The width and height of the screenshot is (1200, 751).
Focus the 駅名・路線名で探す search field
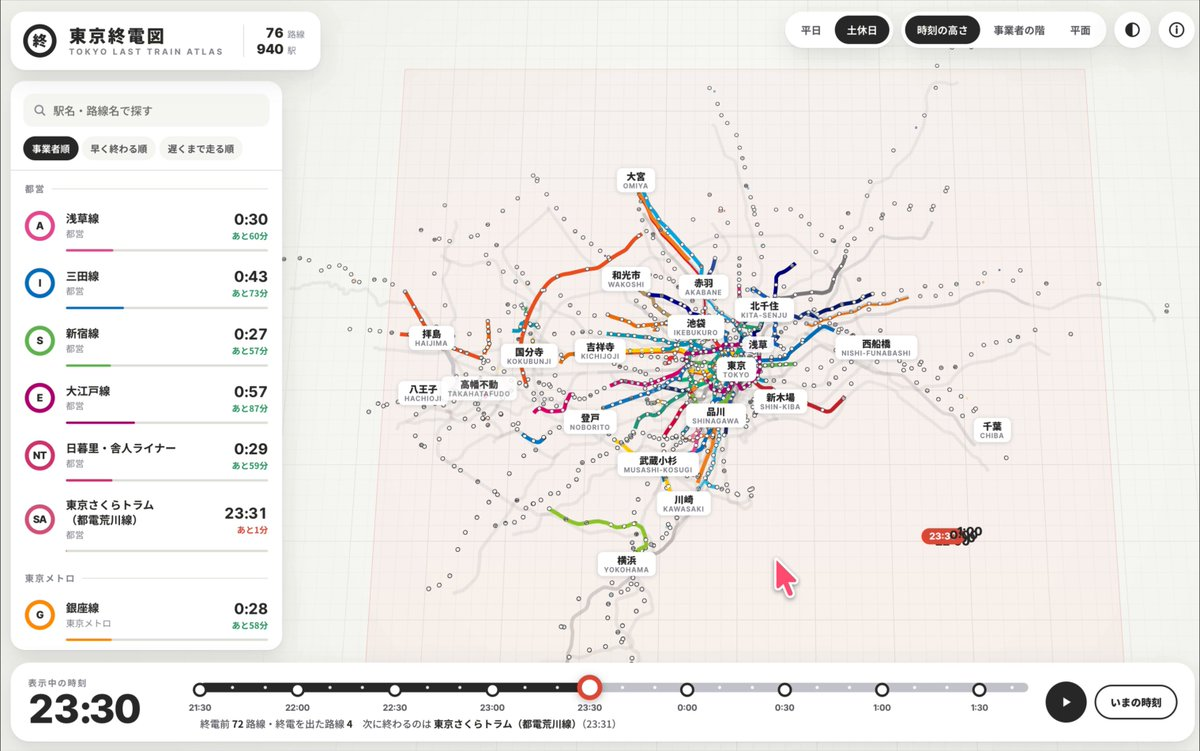[x=147, y=111]
